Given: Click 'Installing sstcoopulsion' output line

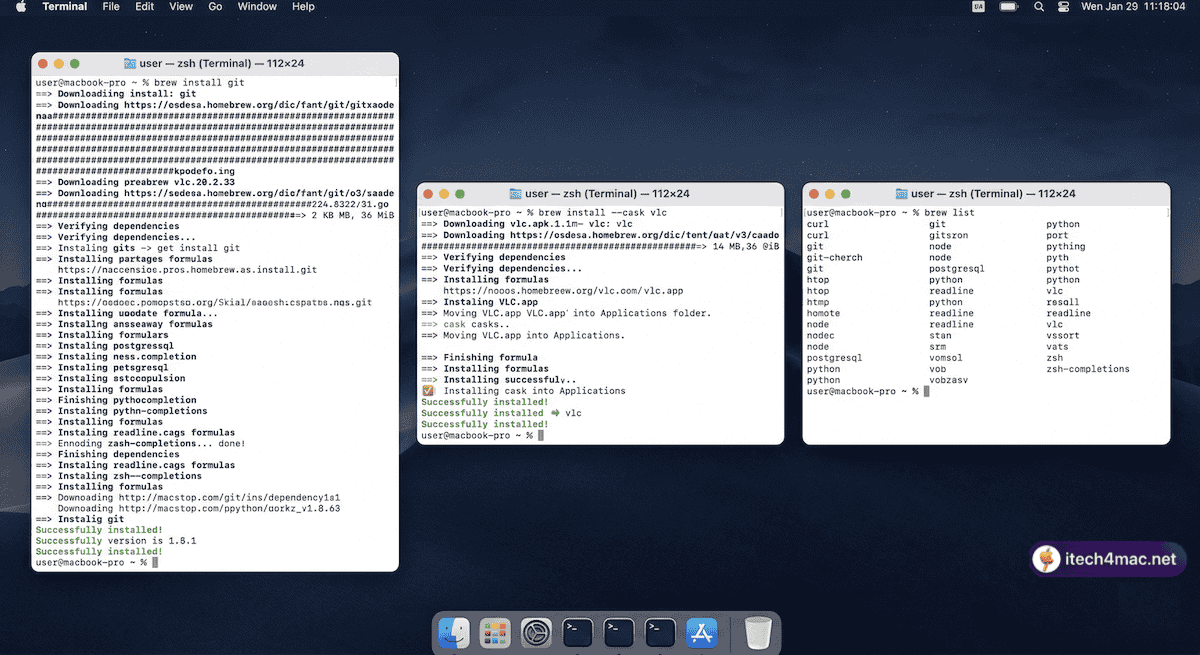Looking at the screenshot, I should [x=110, y=379].
